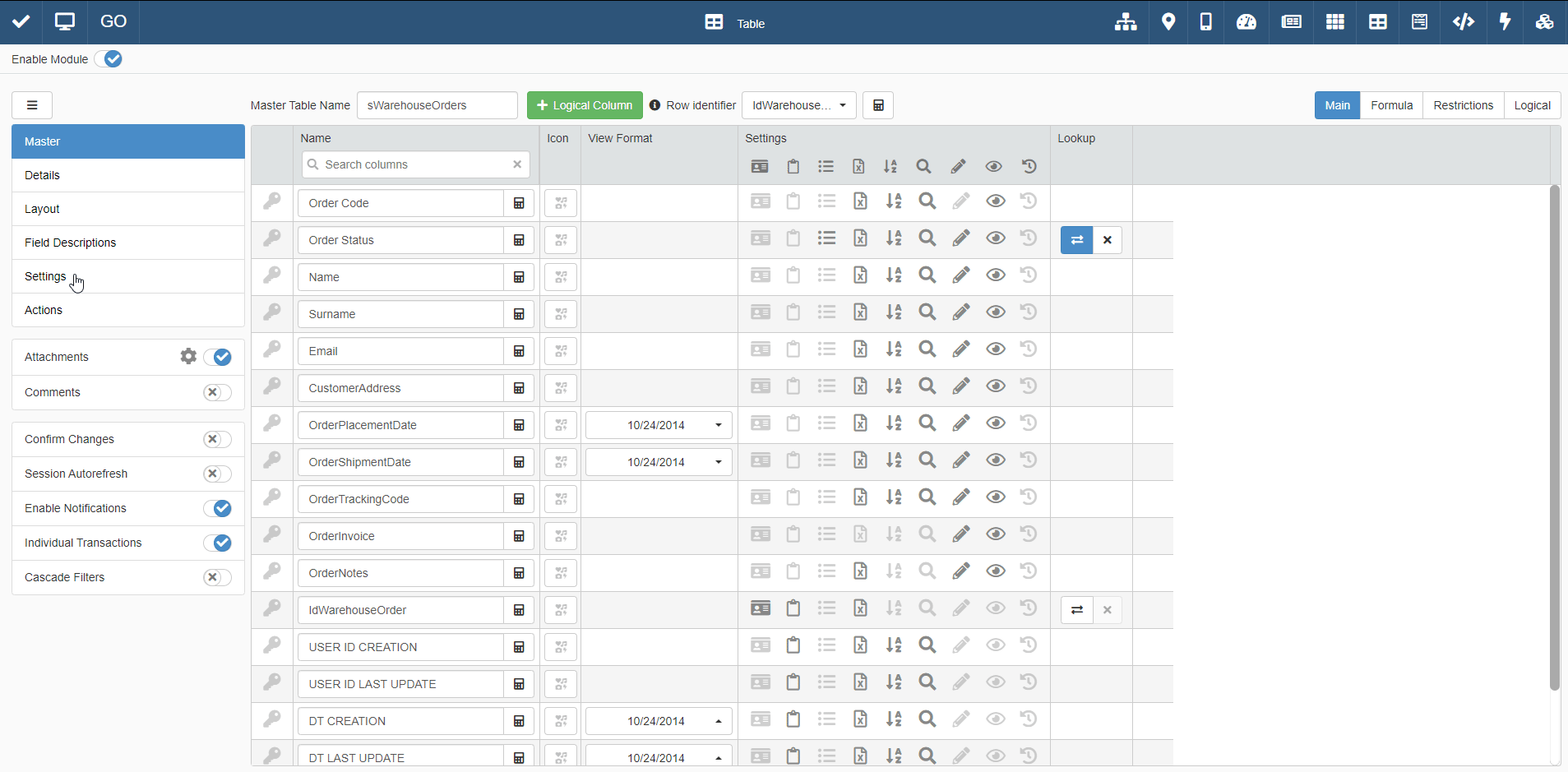Image resolution: width=1568 pixels, height=772 pixels.
Task: Click the key icon for Order Code row
Action: [x=272, y=201]
